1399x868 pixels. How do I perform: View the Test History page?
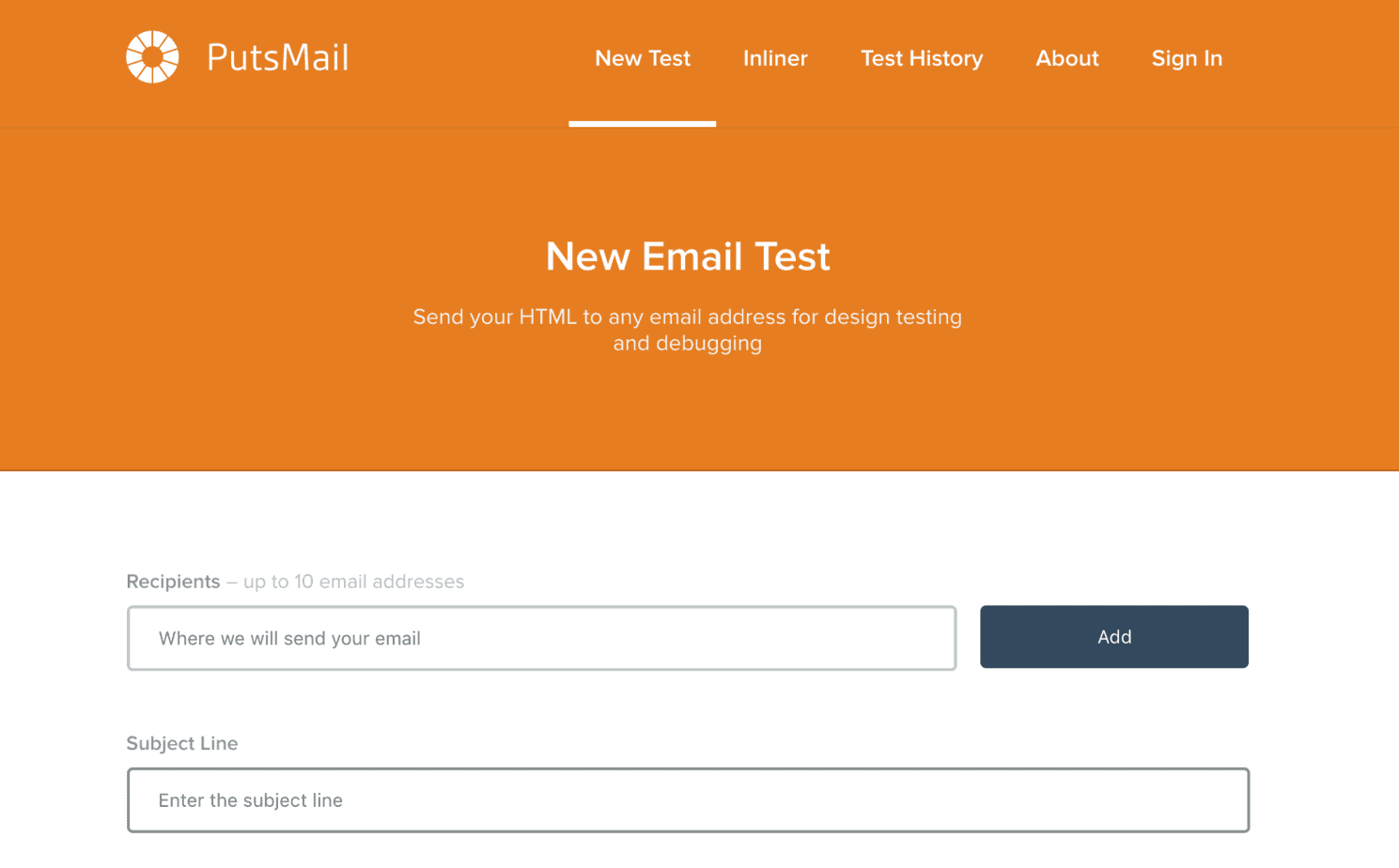(x=921, y=58)
